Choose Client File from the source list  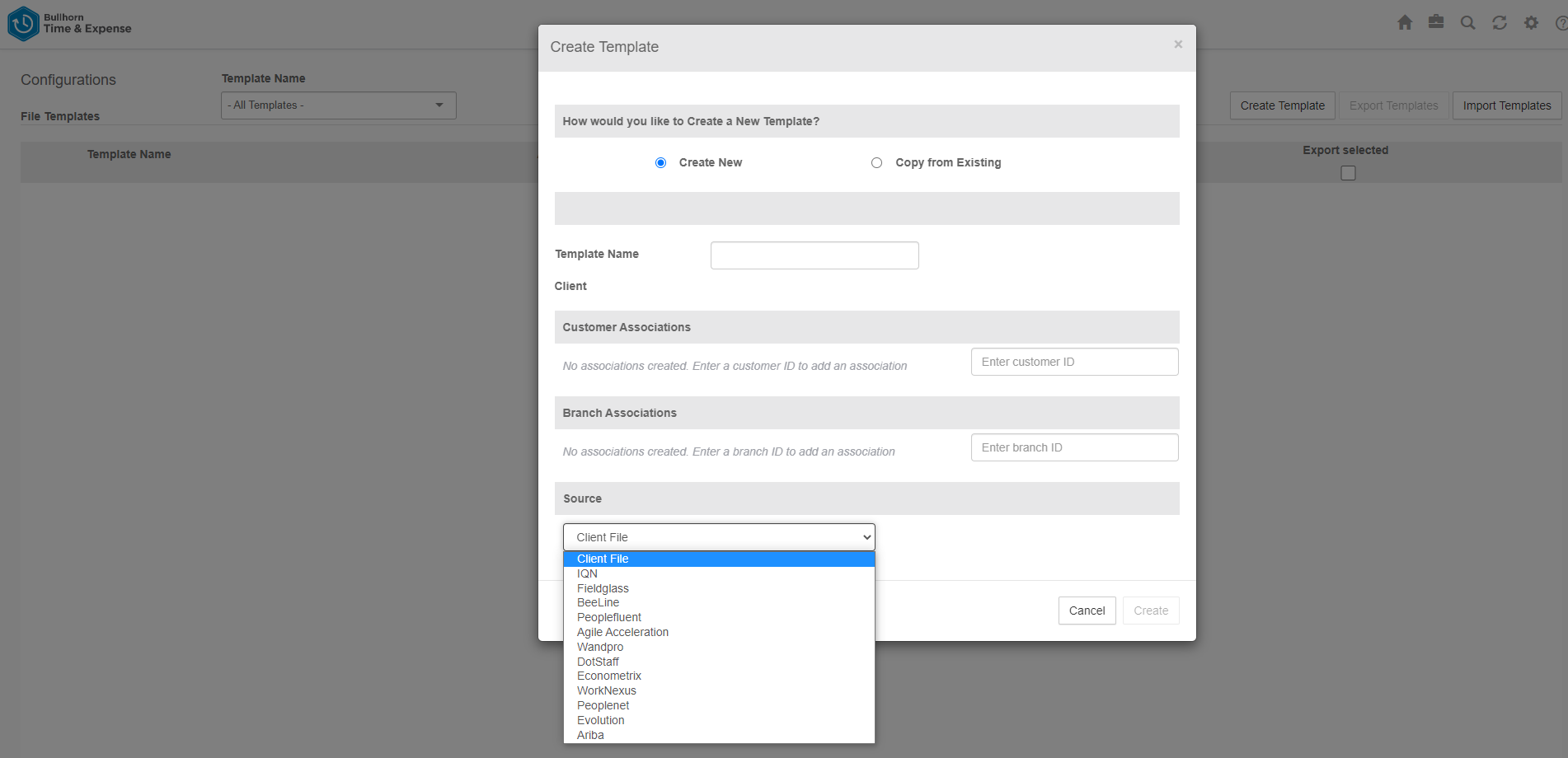coord(719,559)
